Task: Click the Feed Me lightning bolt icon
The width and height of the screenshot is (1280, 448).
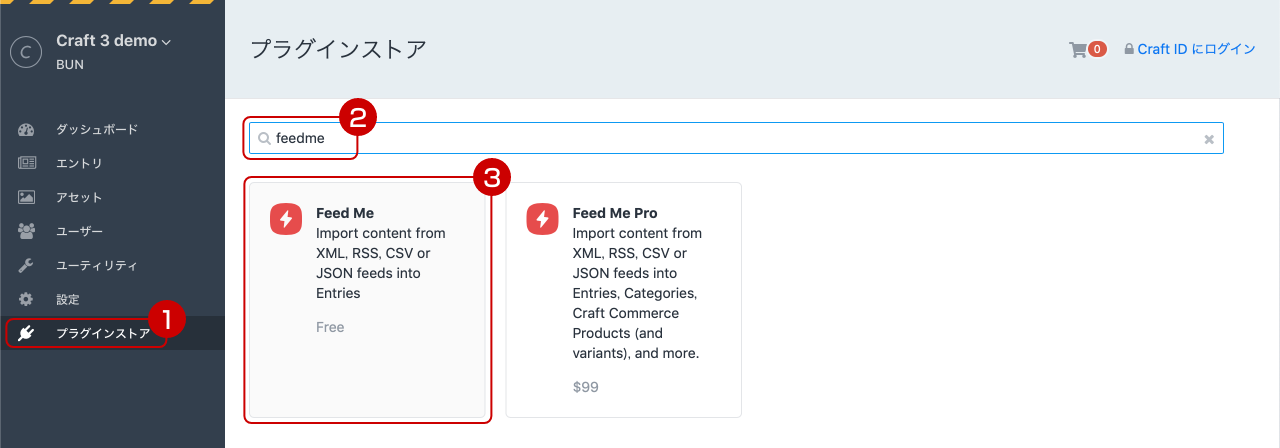Action: coord(286,219)
